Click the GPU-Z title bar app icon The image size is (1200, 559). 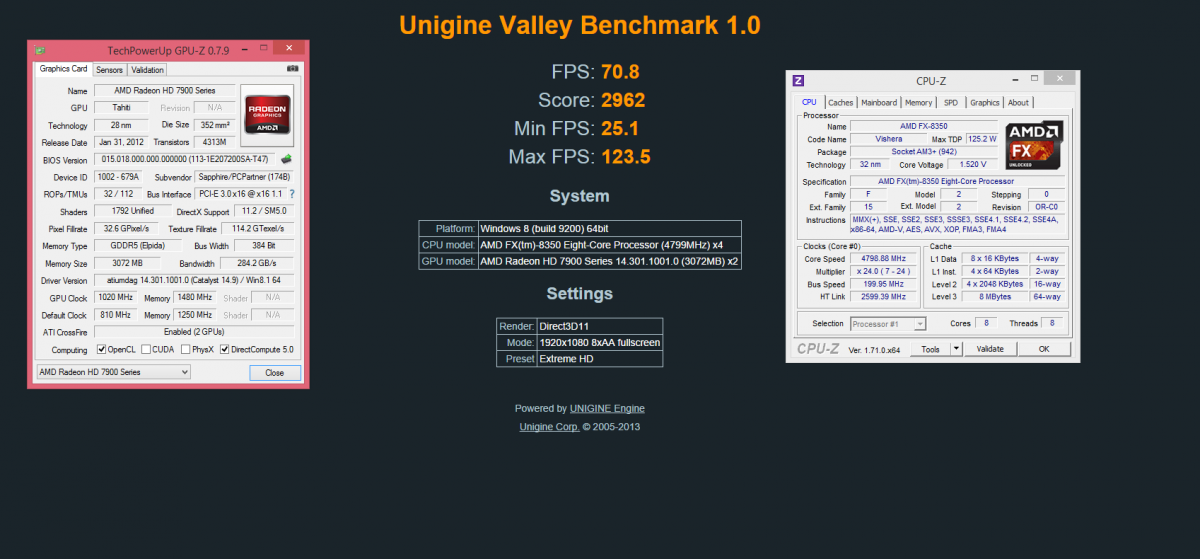pyautogui.click(x=40, y=49)
